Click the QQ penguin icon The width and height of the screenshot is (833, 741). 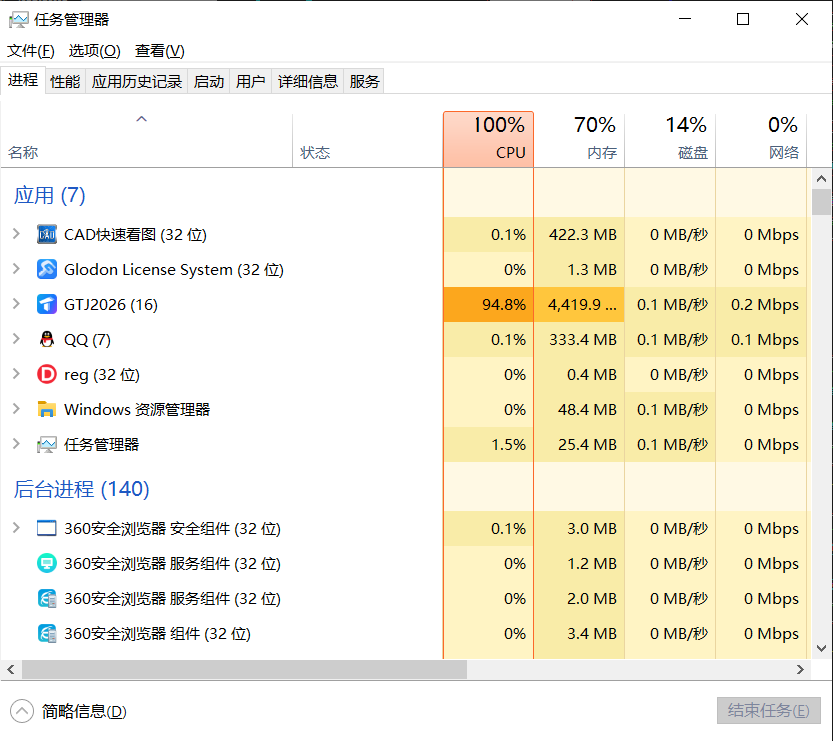(x=47, y=339)
